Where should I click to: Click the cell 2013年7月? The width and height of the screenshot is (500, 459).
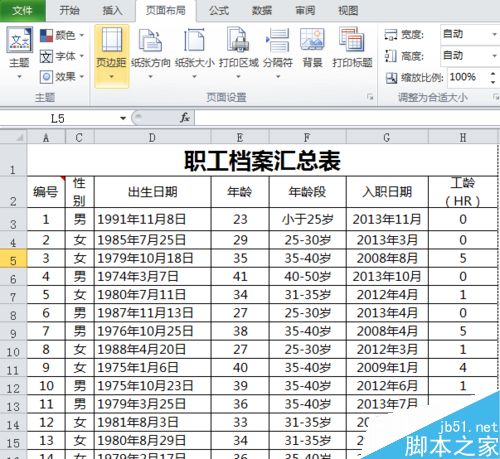[x=387, y=404]
